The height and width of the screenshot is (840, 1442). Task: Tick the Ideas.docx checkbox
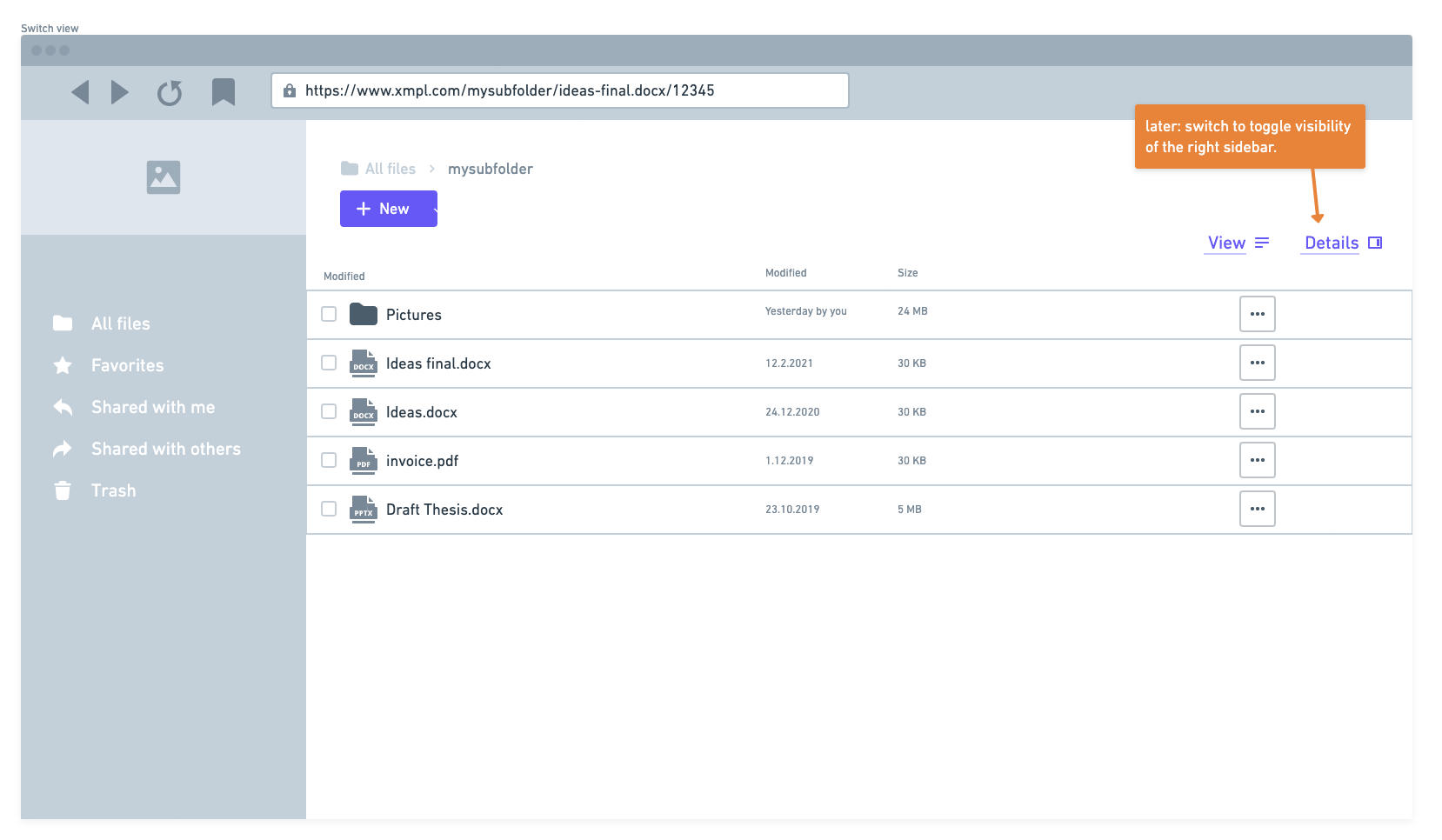click(x=329, y=411)
